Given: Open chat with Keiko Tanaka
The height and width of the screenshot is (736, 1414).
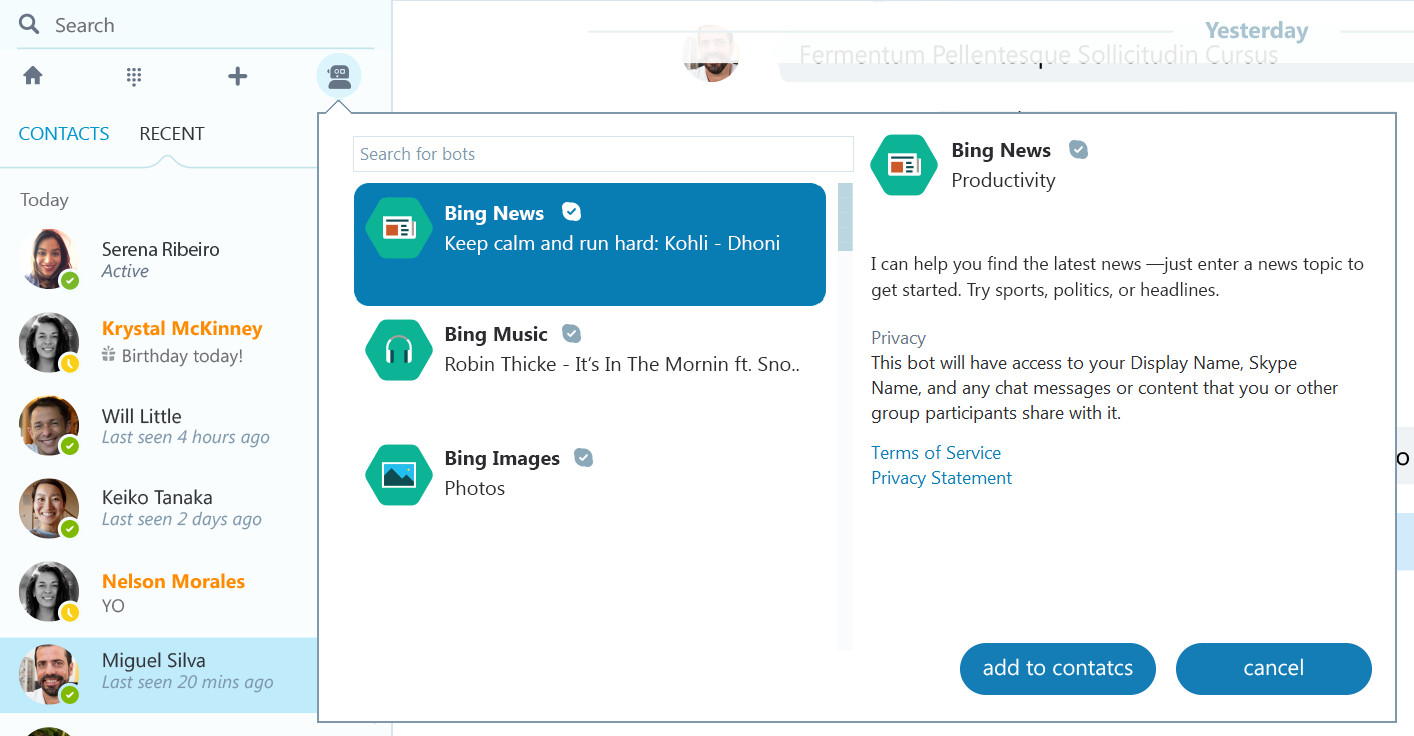Looking at the screenshot, I should coord(159,508).
